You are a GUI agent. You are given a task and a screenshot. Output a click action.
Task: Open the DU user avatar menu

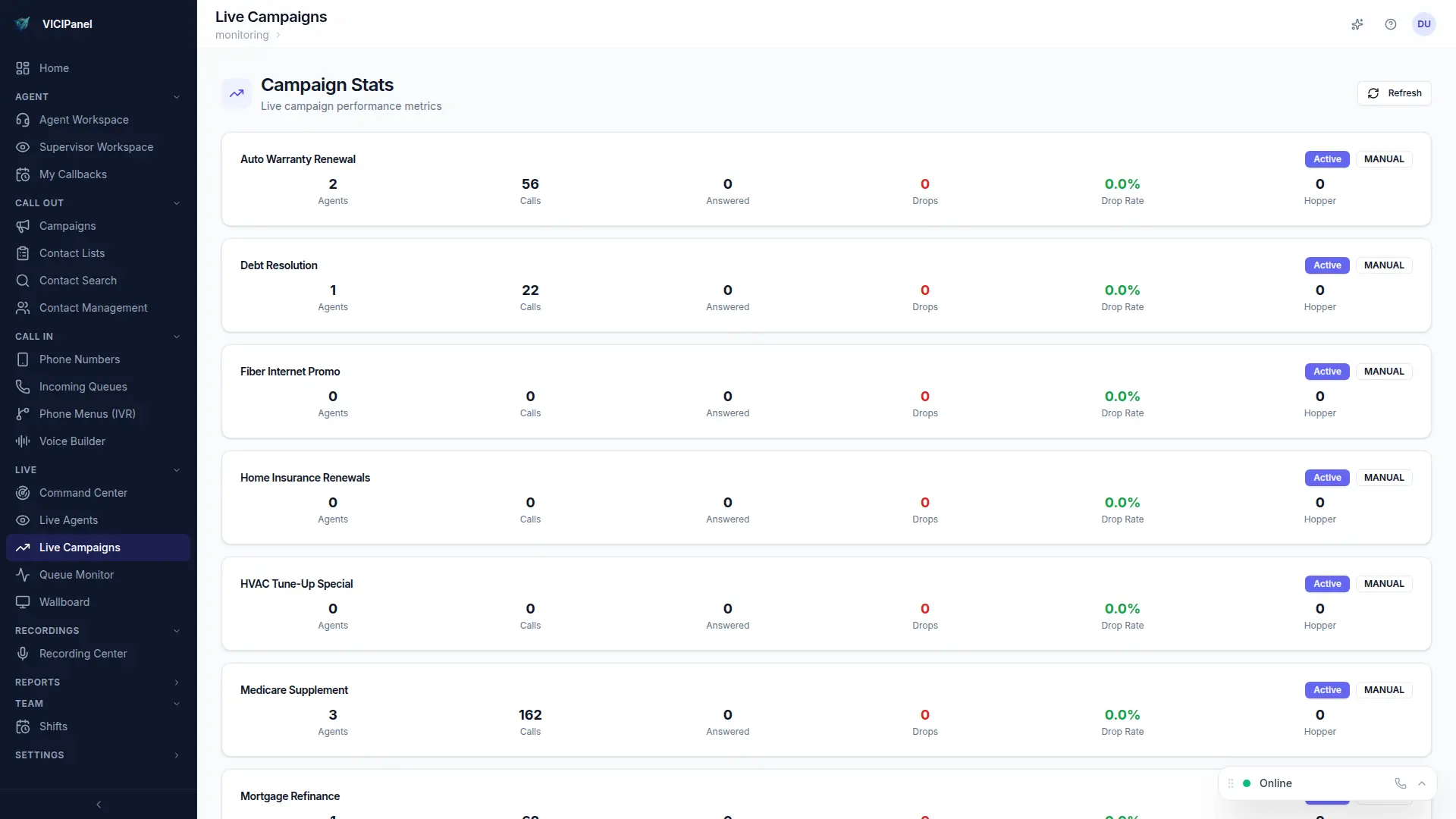pyautogui.click(x=1424, y=24)
